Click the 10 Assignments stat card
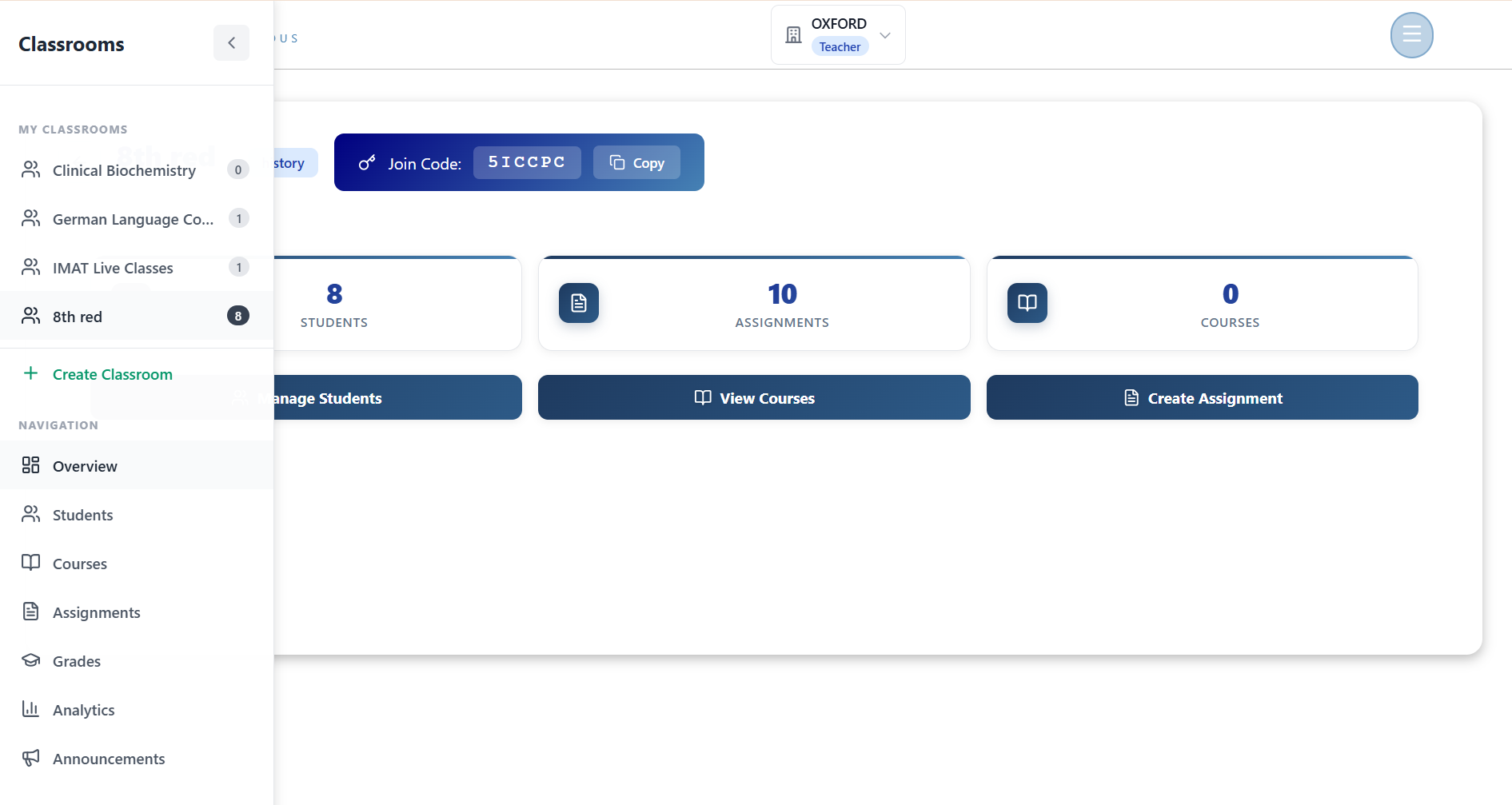1512x805 pixels. 754,303
